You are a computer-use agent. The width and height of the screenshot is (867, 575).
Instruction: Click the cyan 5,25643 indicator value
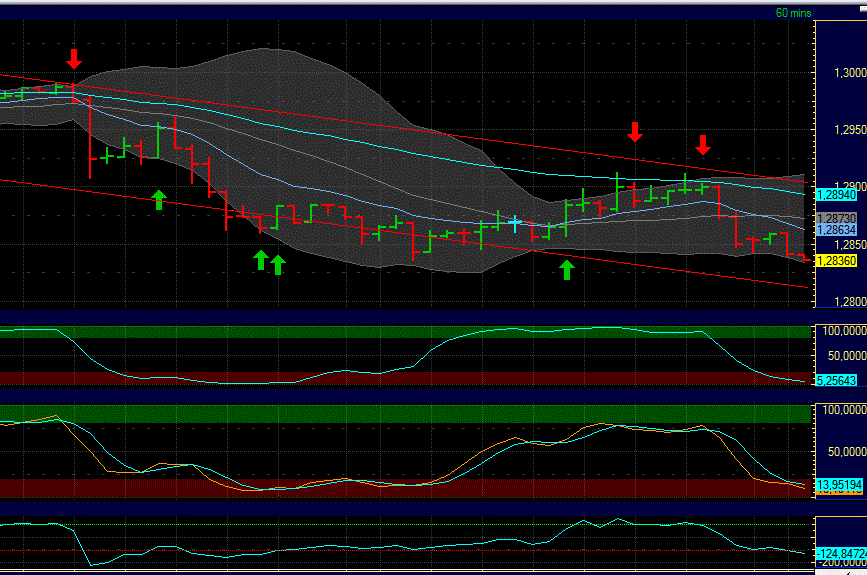pyautogui.click(x=837, y=380)
